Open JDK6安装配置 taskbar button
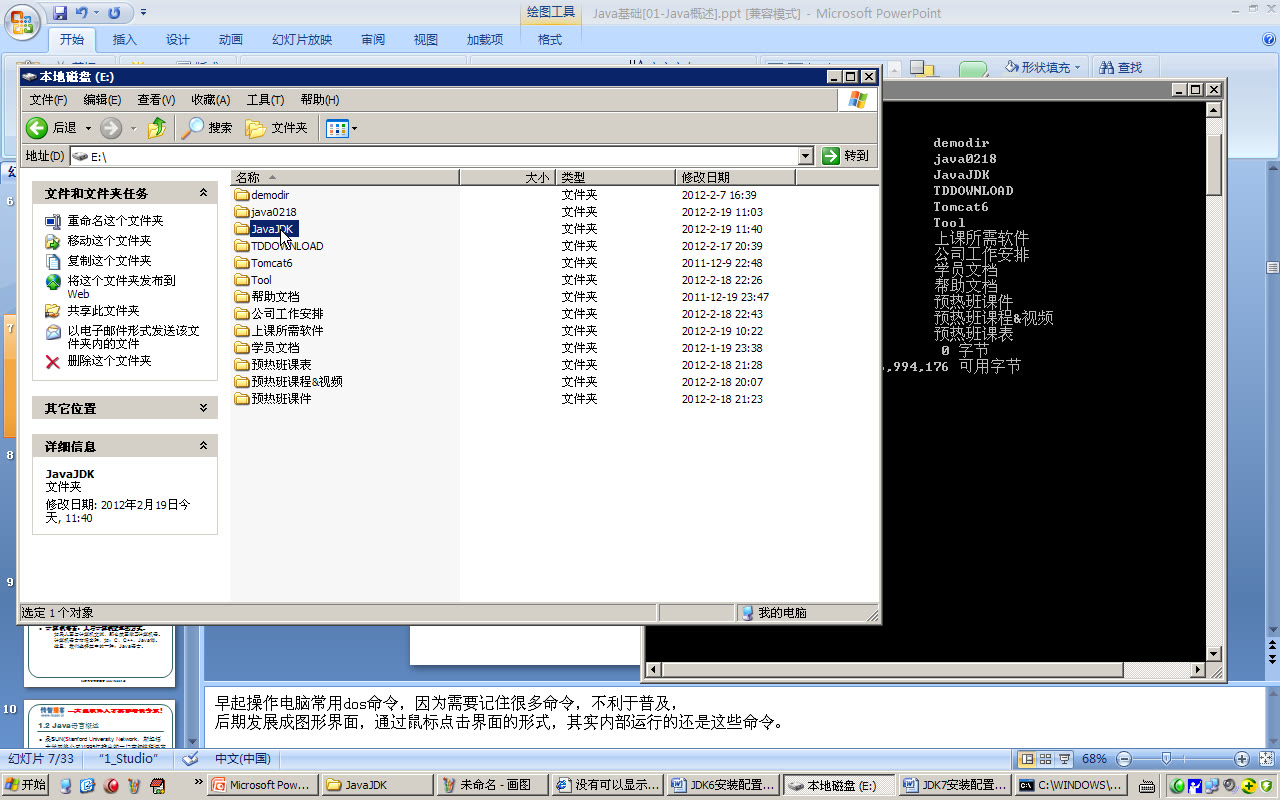 (723, 785)
